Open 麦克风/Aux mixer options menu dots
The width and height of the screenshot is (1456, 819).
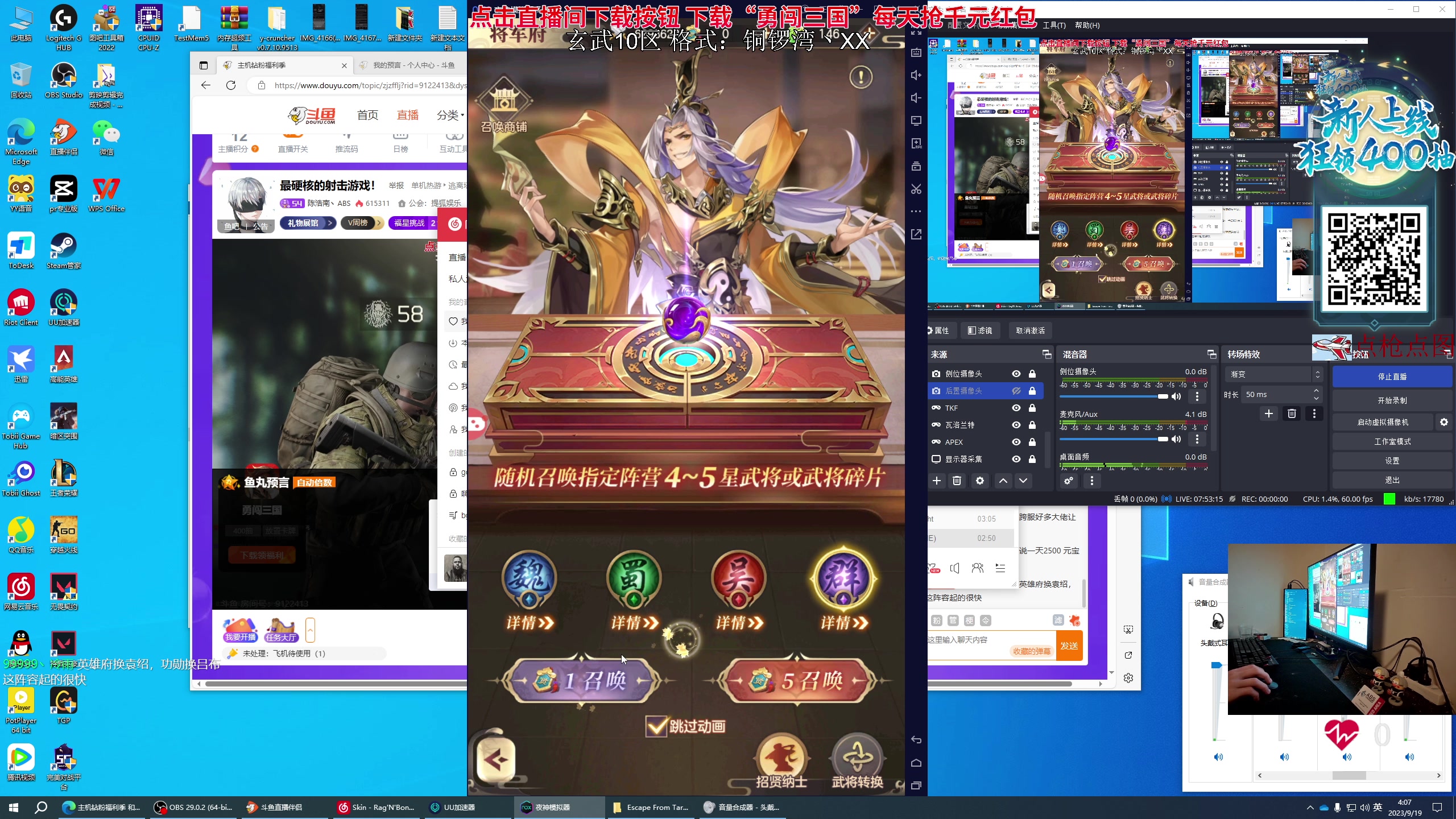pos(1197,439)
